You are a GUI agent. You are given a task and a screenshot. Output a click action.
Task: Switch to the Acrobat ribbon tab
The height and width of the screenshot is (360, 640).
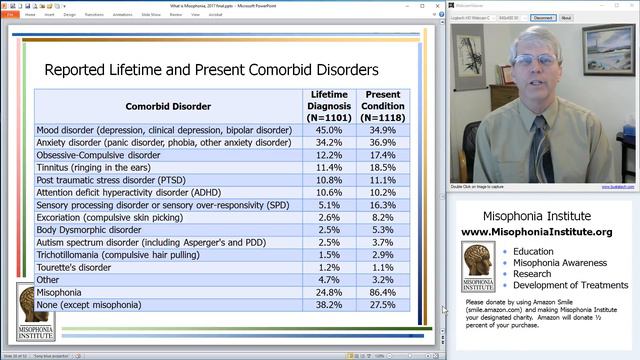click(x=216, y=15)
